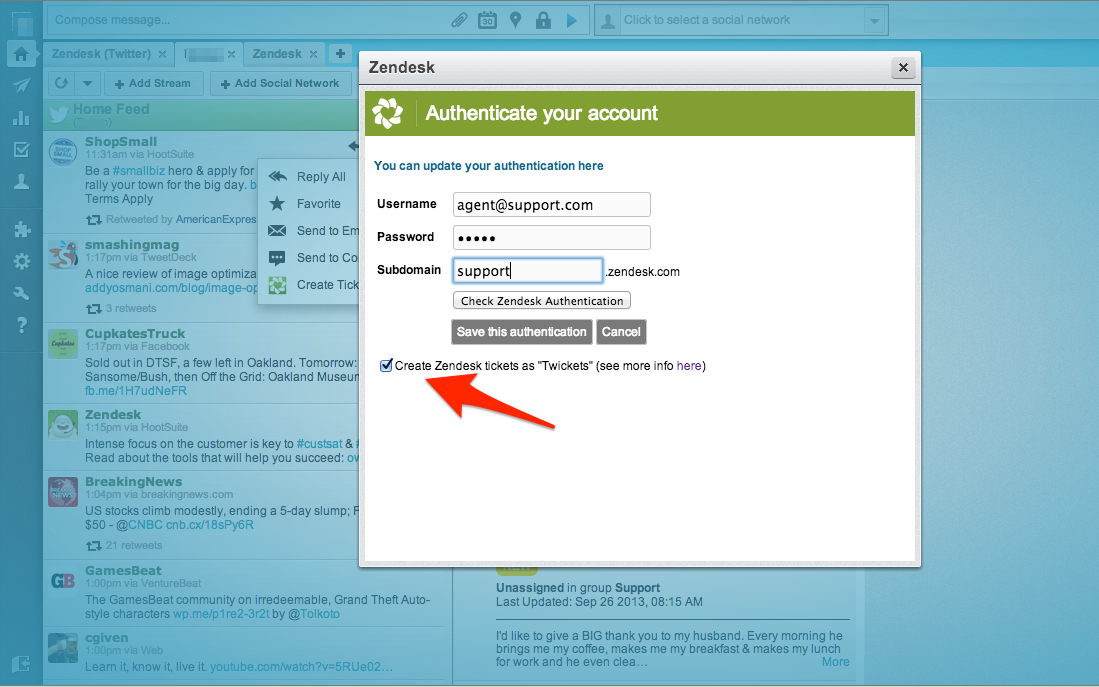Open the Settings gear sidebar icon
The image size is (1099, 687).
pos(22,261)
